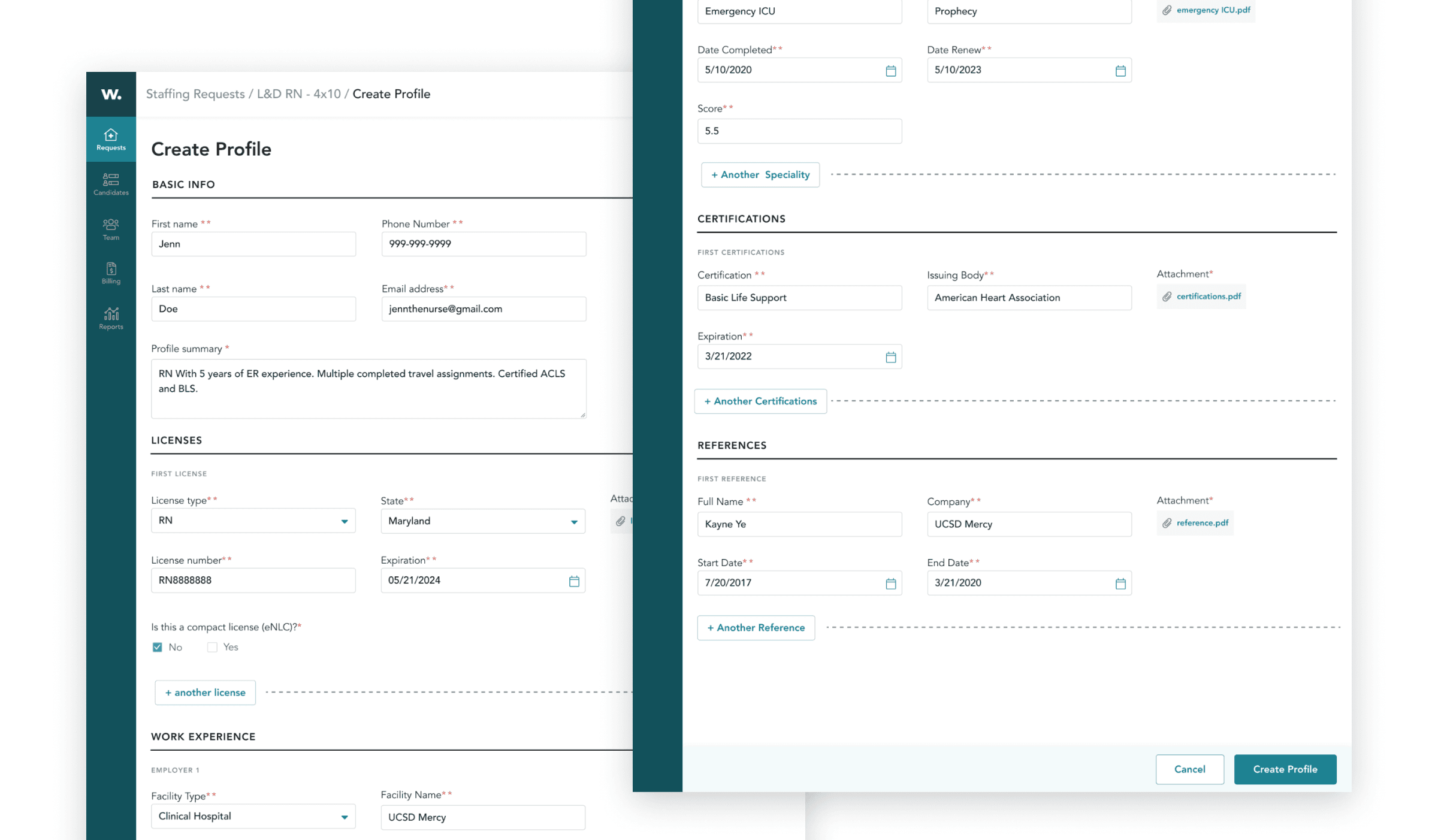Open the Requests sidebar section
This screenshot has width=1438, height=840.
(x=111, y=140)
